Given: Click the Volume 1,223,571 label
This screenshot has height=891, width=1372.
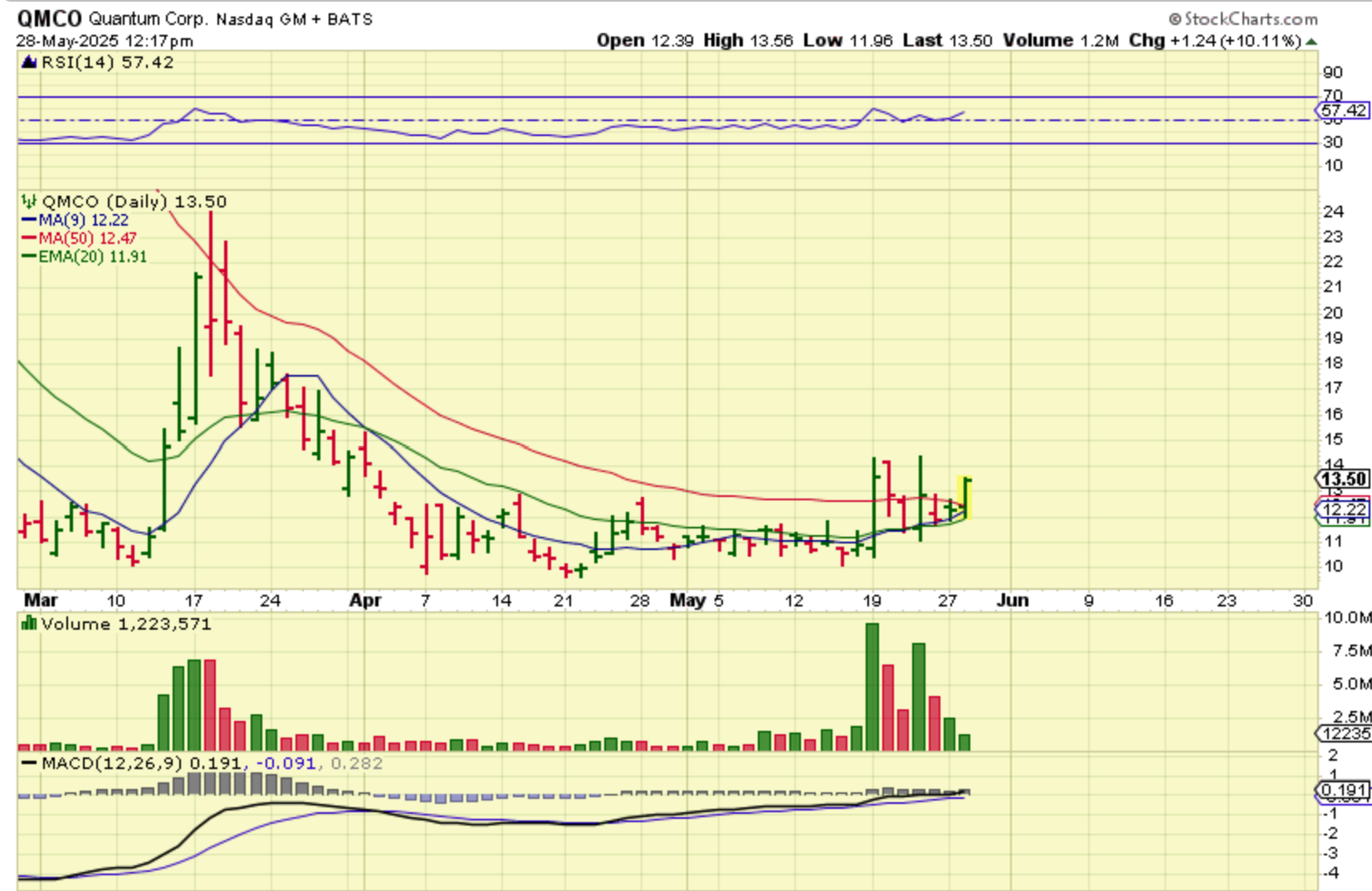Looking at the screenshot, I should [126, 624].
